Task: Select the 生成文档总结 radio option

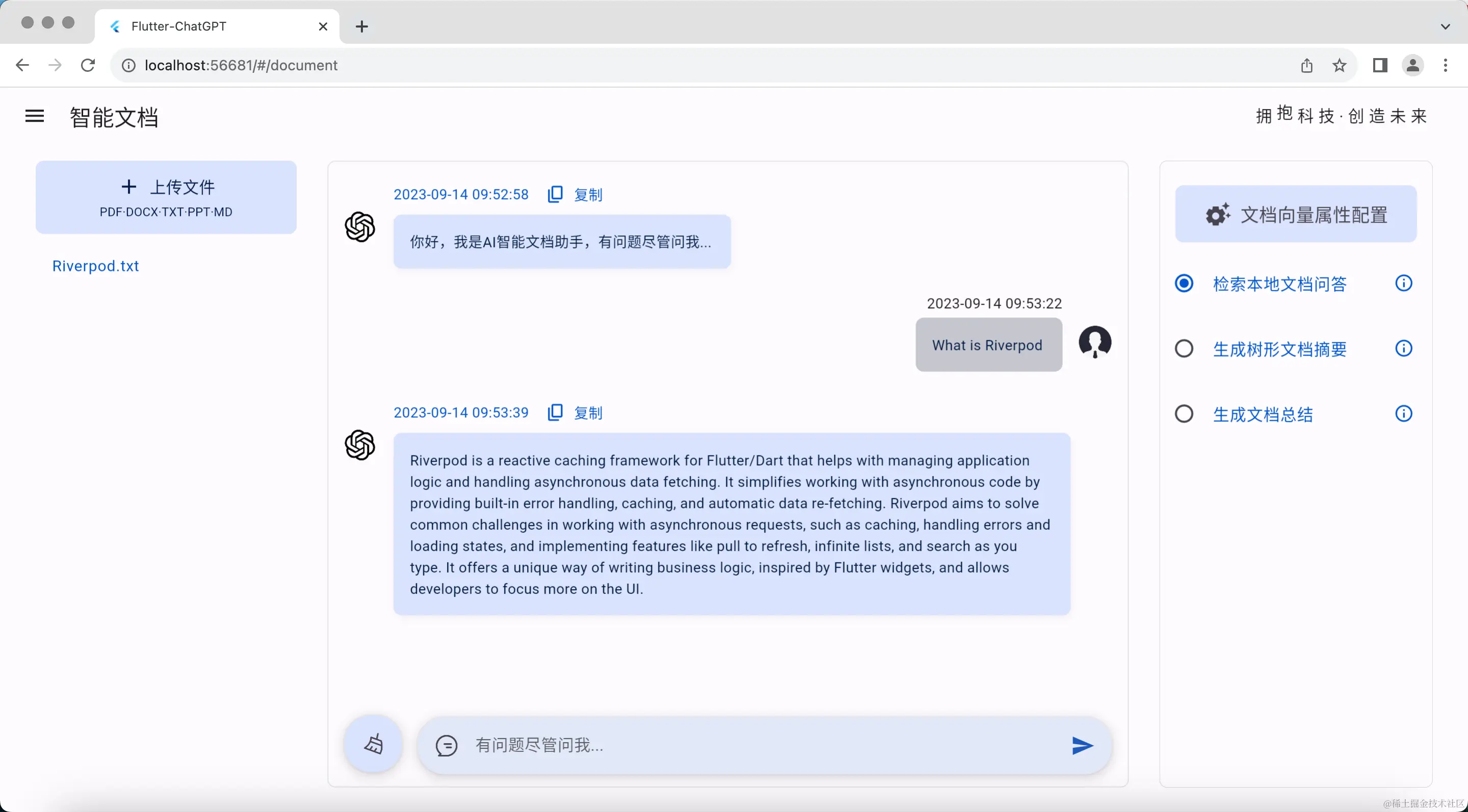Action: (x=1184, y=414)
